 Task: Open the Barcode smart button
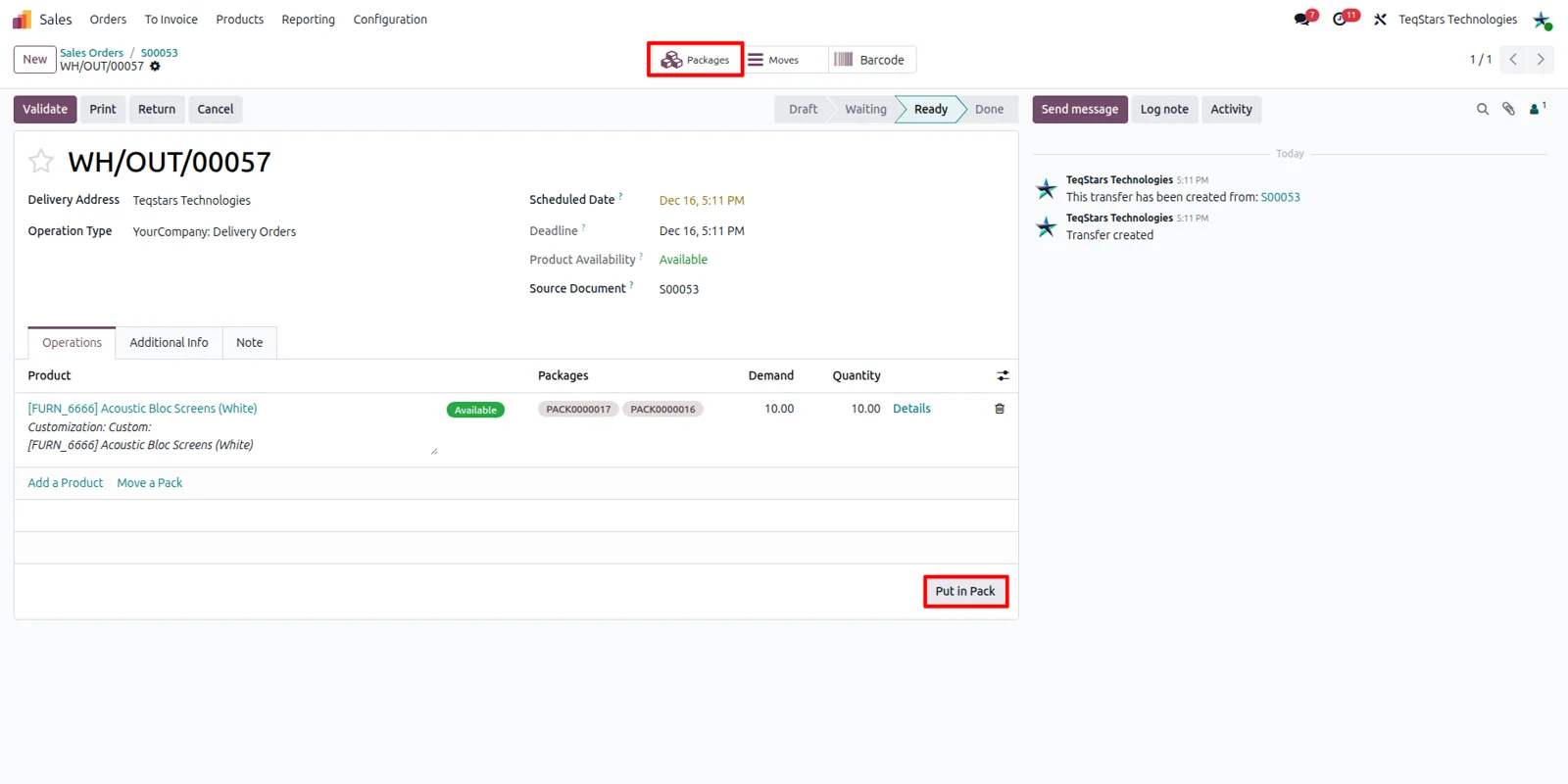871,60
